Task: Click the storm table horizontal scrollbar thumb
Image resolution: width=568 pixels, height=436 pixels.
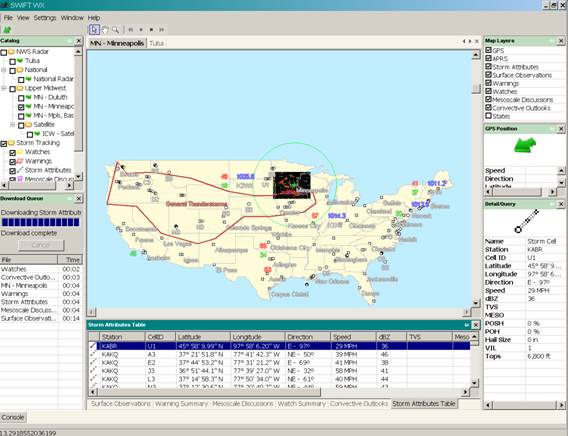Action: coord(208,392)
